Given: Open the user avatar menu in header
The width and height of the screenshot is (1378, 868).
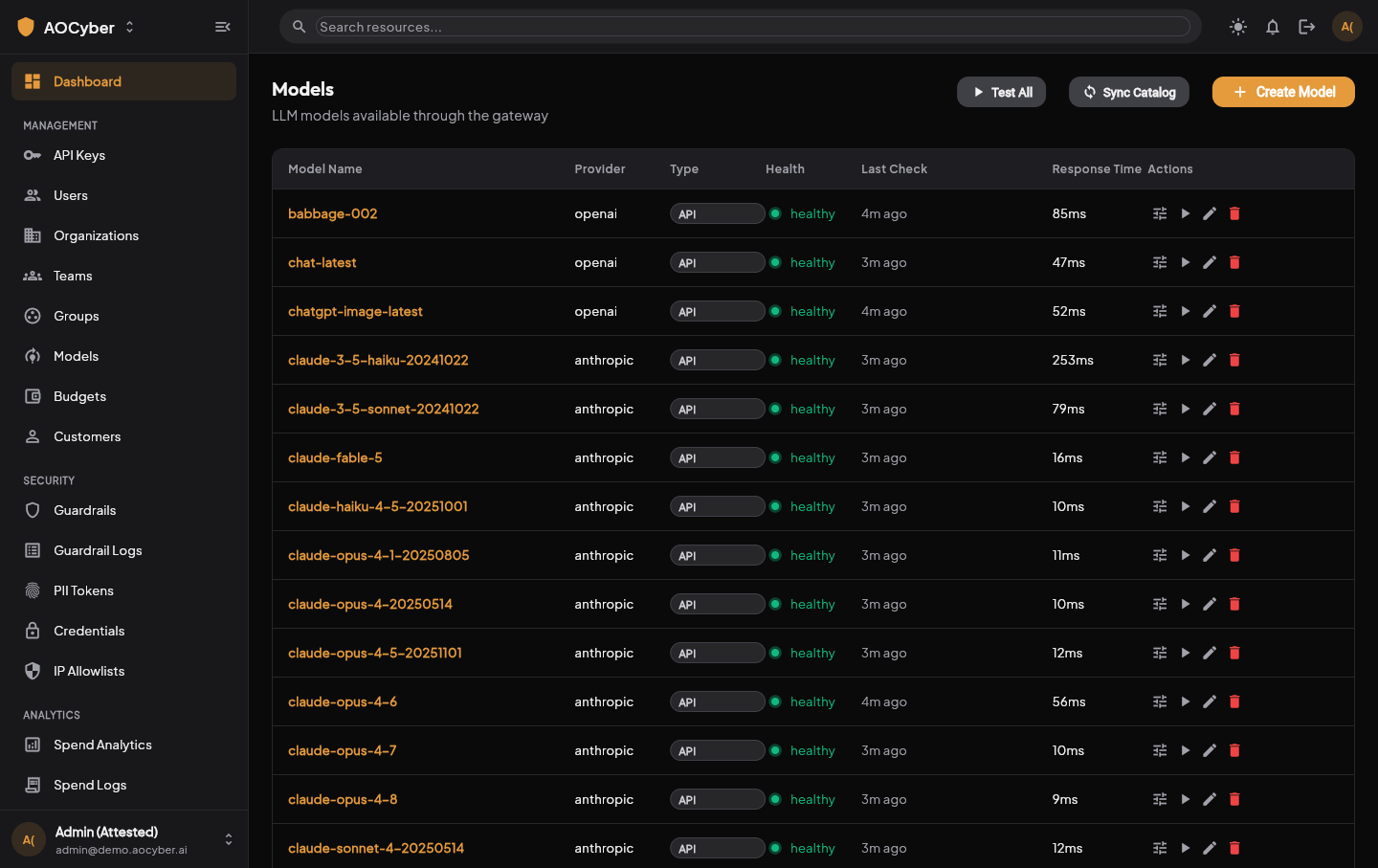Looking at the screenshot, I should 1347,27.
